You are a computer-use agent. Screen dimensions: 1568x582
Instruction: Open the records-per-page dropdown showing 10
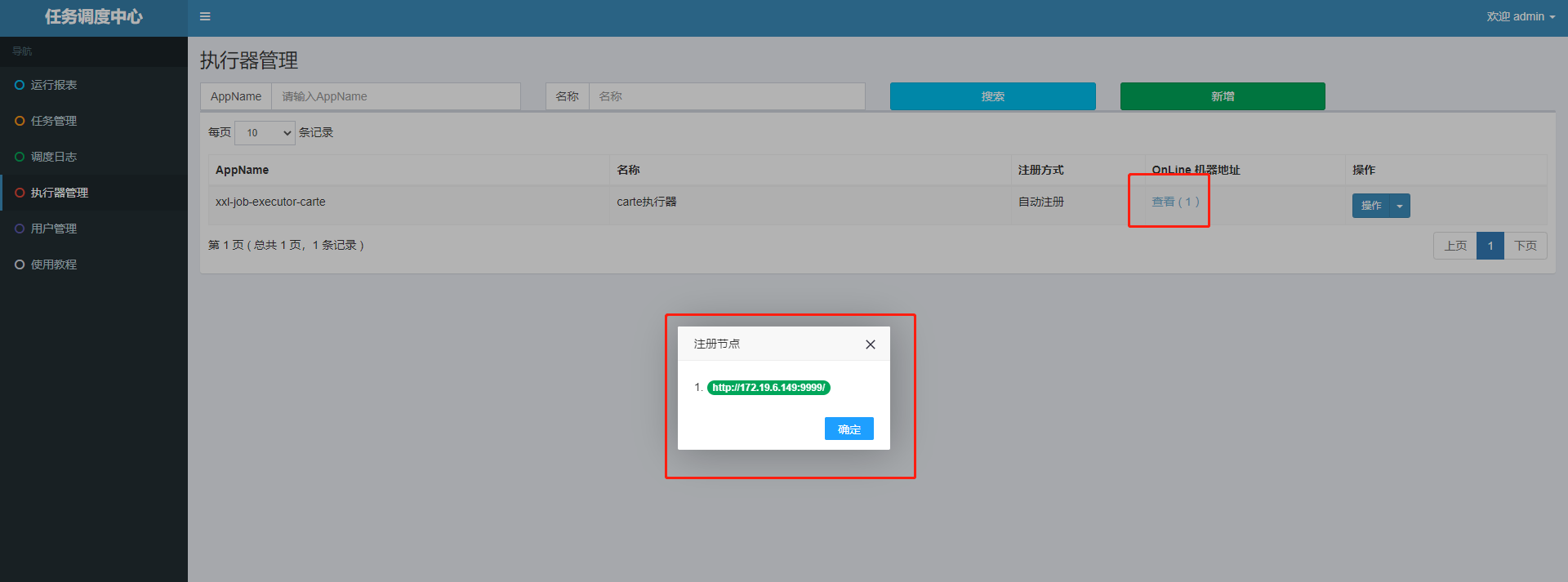265,132
